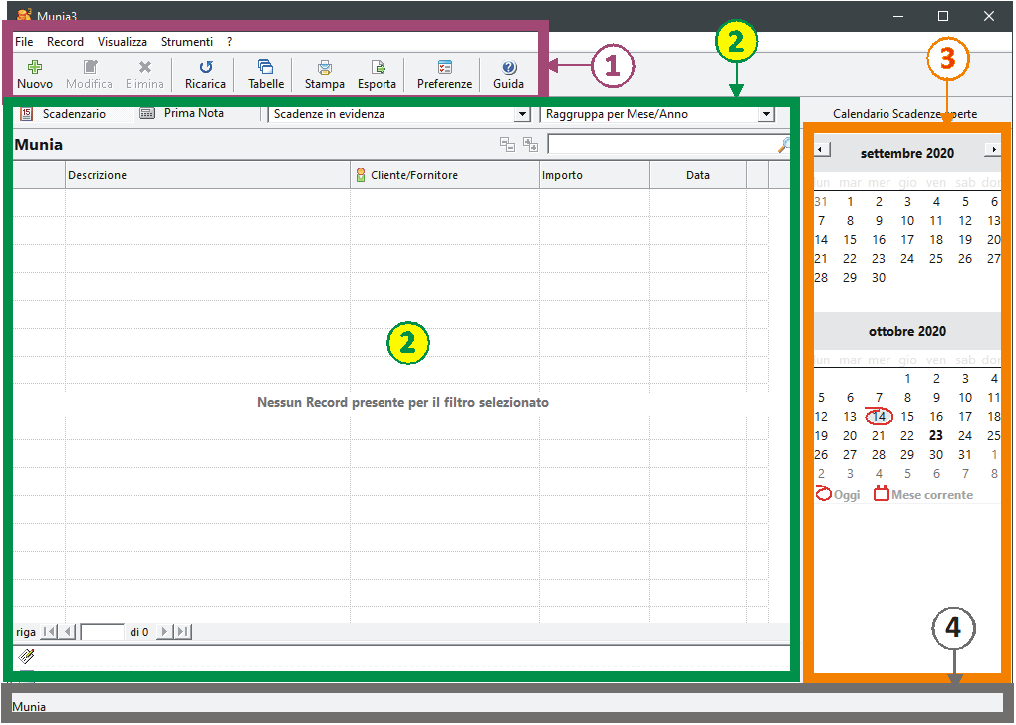Switch to the Scadenzario view
Image resolution: width=1016 pixels, height=725 pixels.
(x=64, y=114)
